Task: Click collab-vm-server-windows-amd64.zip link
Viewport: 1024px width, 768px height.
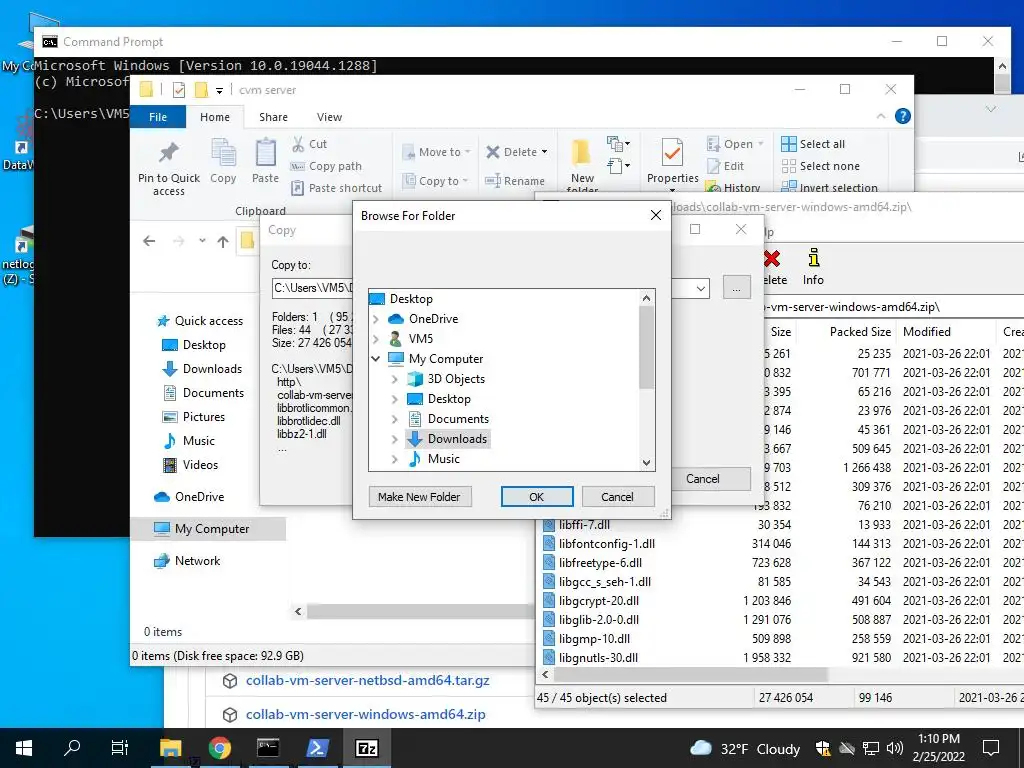Action: coord(366,714)
